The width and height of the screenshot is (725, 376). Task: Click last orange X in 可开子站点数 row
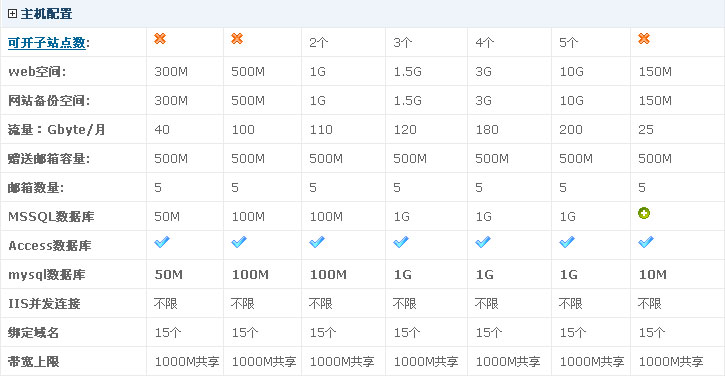tap(644, 39)
